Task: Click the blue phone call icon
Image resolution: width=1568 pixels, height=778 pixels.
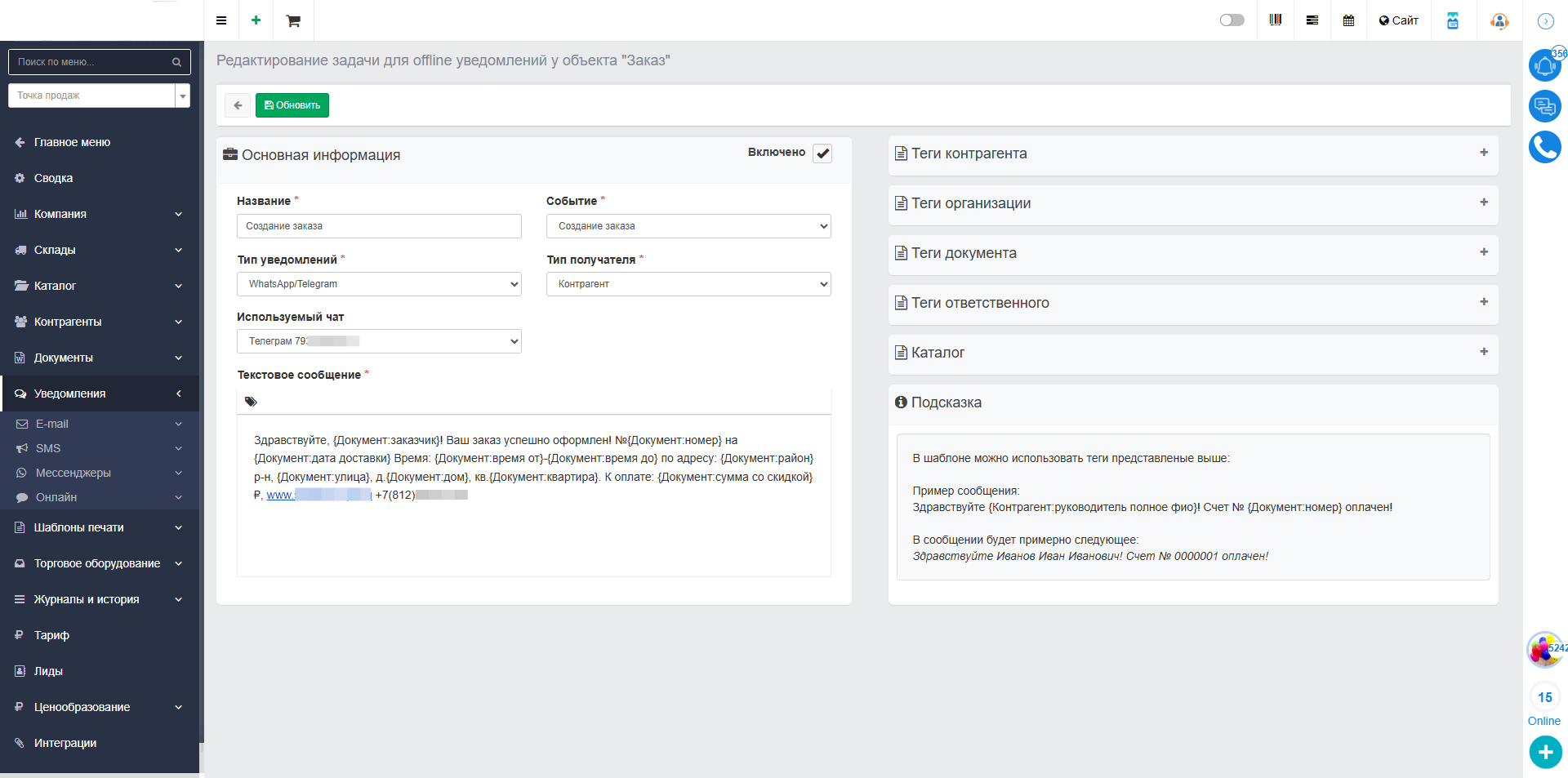Action: (x=1544, y=147)
